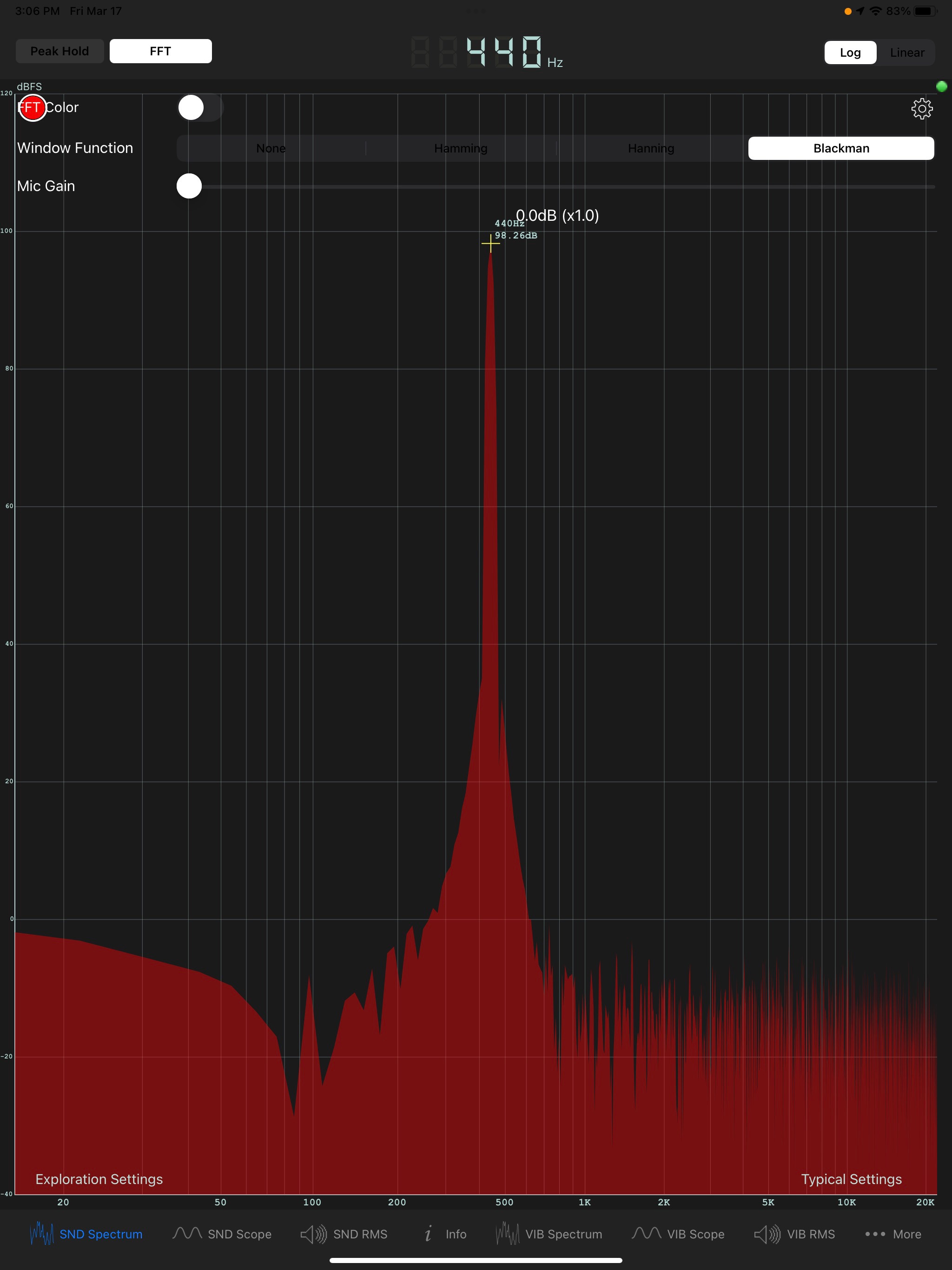The width and height of the screenshot is (952, 1270).
Task: Select the Blackman window function
Action: (840, 149)
